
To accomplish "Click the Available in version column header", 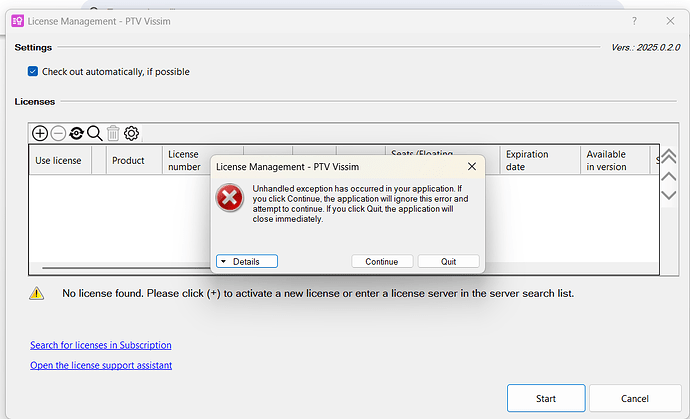I will 615,160.
